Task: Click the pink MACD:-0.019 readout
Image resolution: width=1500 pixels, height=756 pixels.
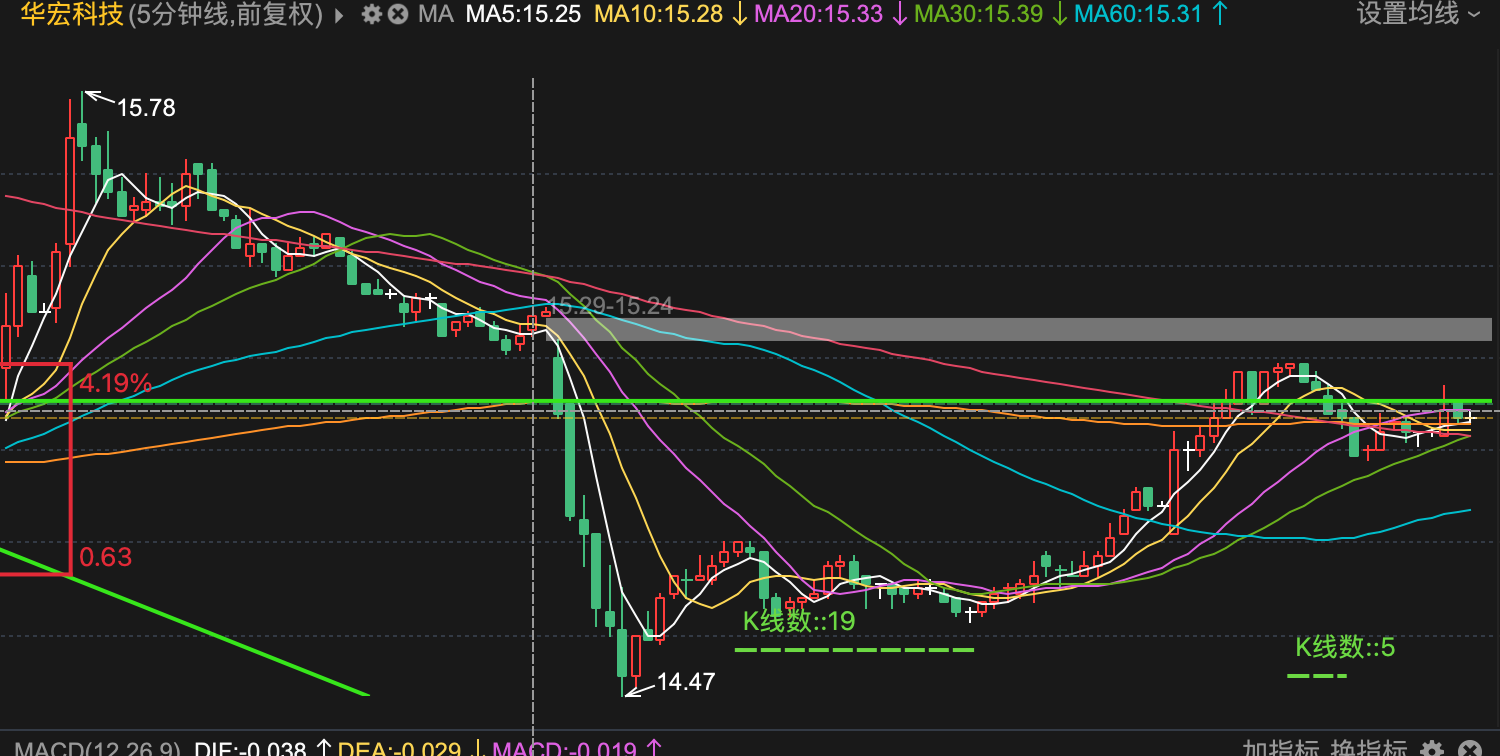Action: (562, 749)
